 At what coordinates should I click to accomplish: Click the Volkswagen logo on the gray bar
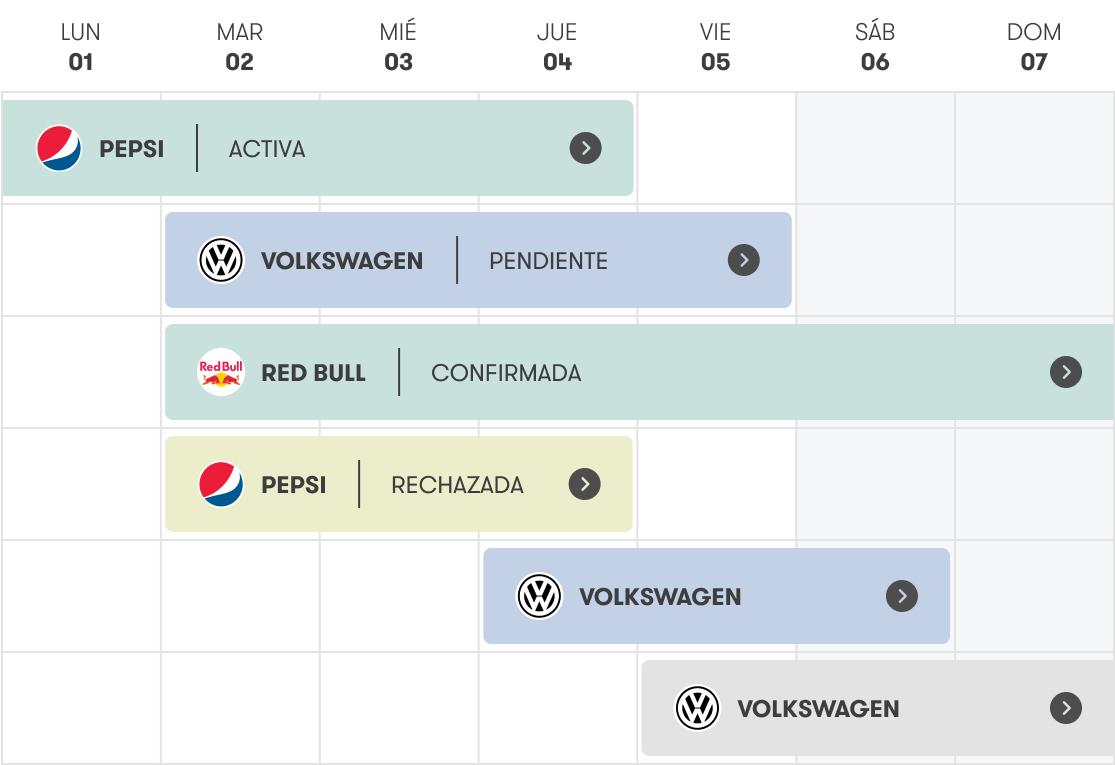click(697, 708)
